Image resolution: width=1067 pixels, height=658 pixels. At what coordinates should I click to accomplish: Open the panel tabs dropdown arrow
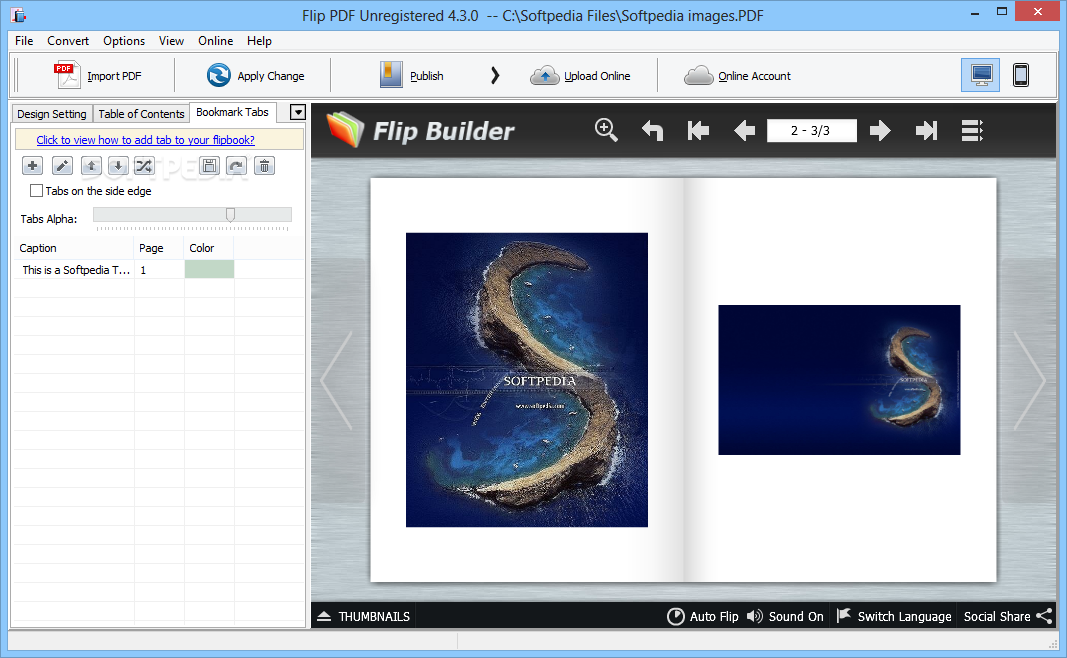pos(297,112)
